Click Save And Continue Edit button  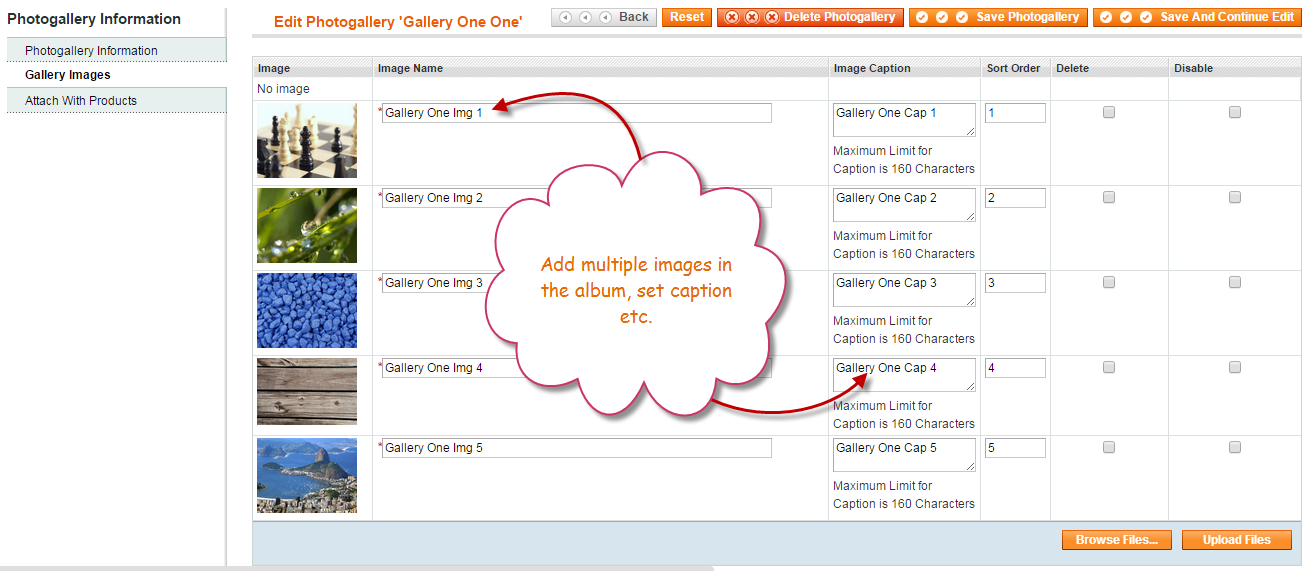click(1197, 17)
